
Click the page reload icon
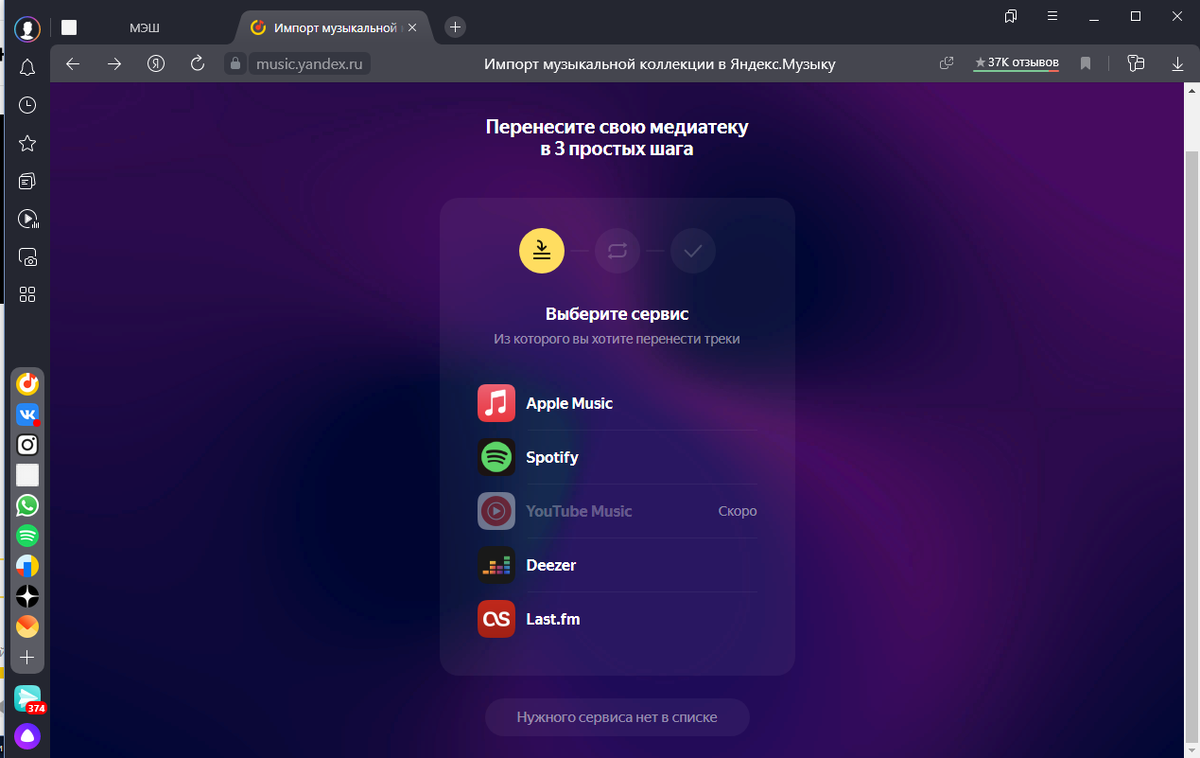pyautogui.click(x=197, y=64)
